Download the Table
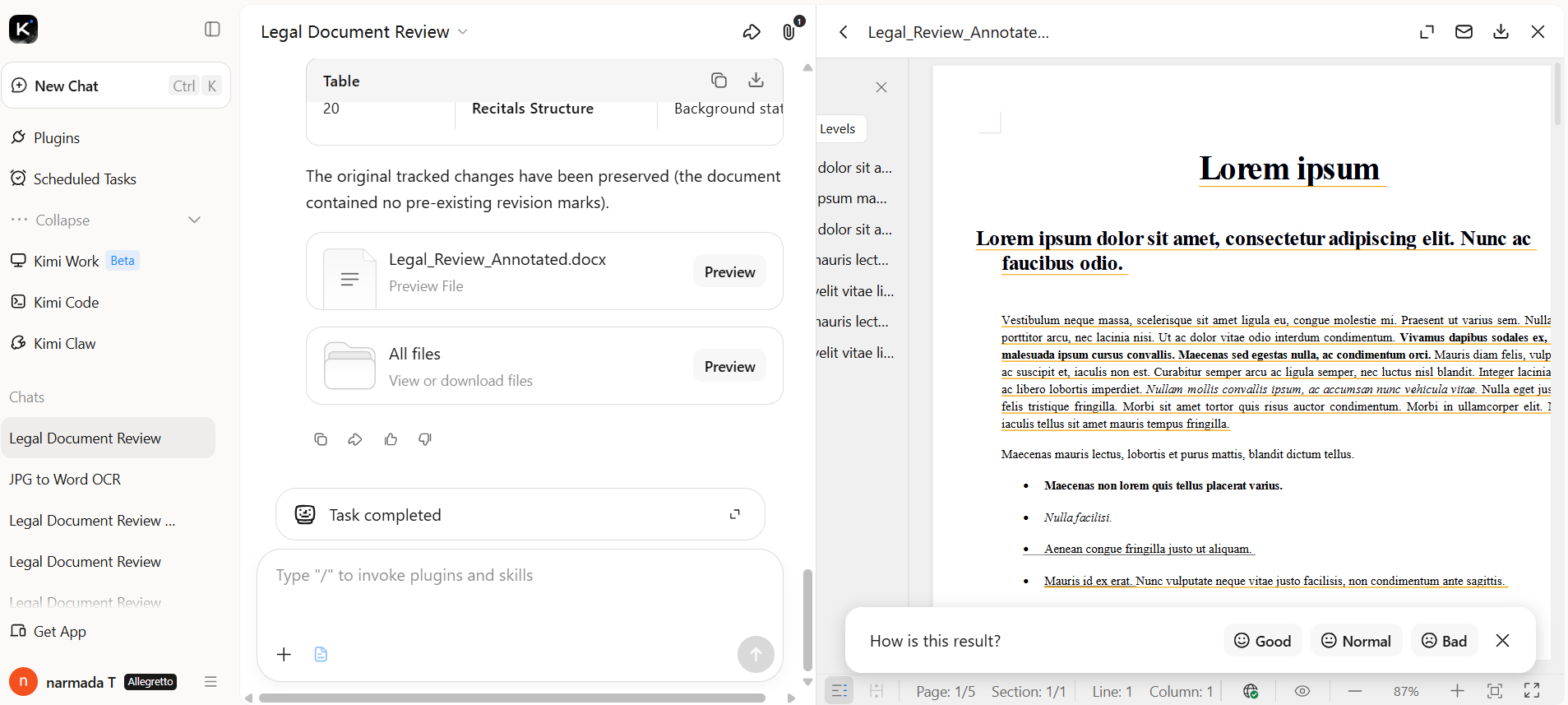Screen dimensions: 1568x705 [x=756, y=80]
